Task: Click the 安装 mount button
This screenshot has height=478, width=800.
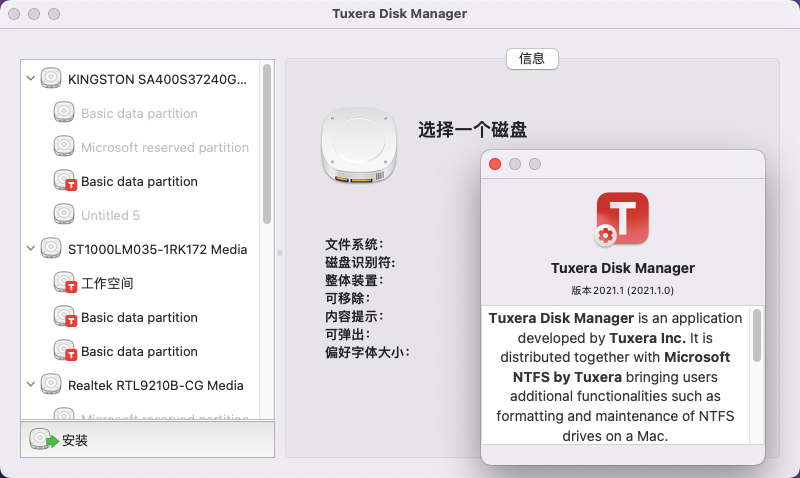Action: pos(147,439)
